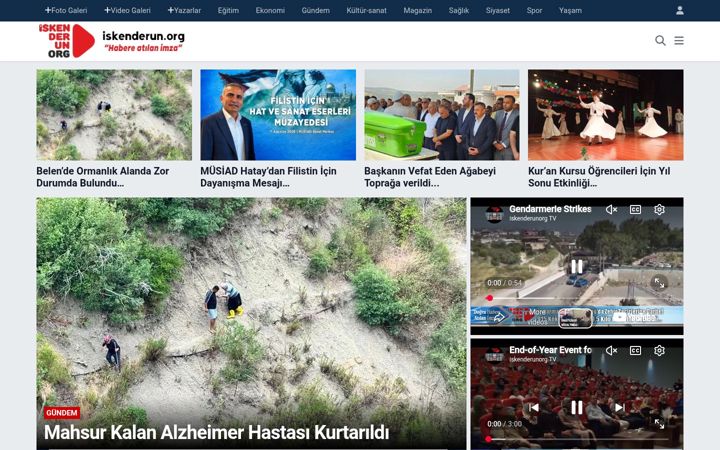Click the Gendarmerie Strikes video title
Image resolution: width=720 pixels, height=450 pixels.
[550, 209]
